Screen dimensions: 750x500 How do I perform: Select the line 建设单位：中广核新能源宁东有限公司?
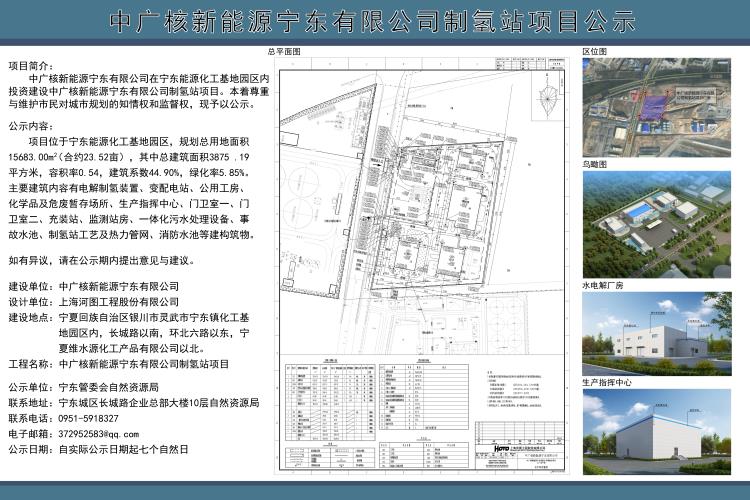pos(94,287)
